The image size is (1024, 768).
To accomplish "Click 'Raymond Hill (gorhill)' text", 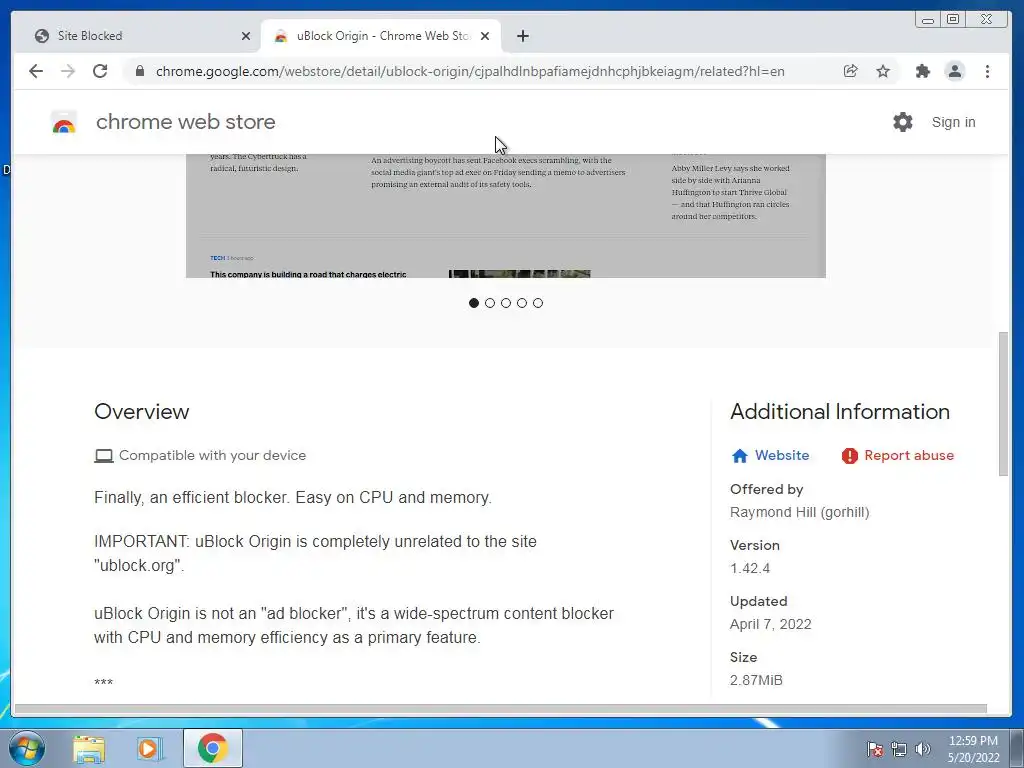I will click(x=799, y=512).
